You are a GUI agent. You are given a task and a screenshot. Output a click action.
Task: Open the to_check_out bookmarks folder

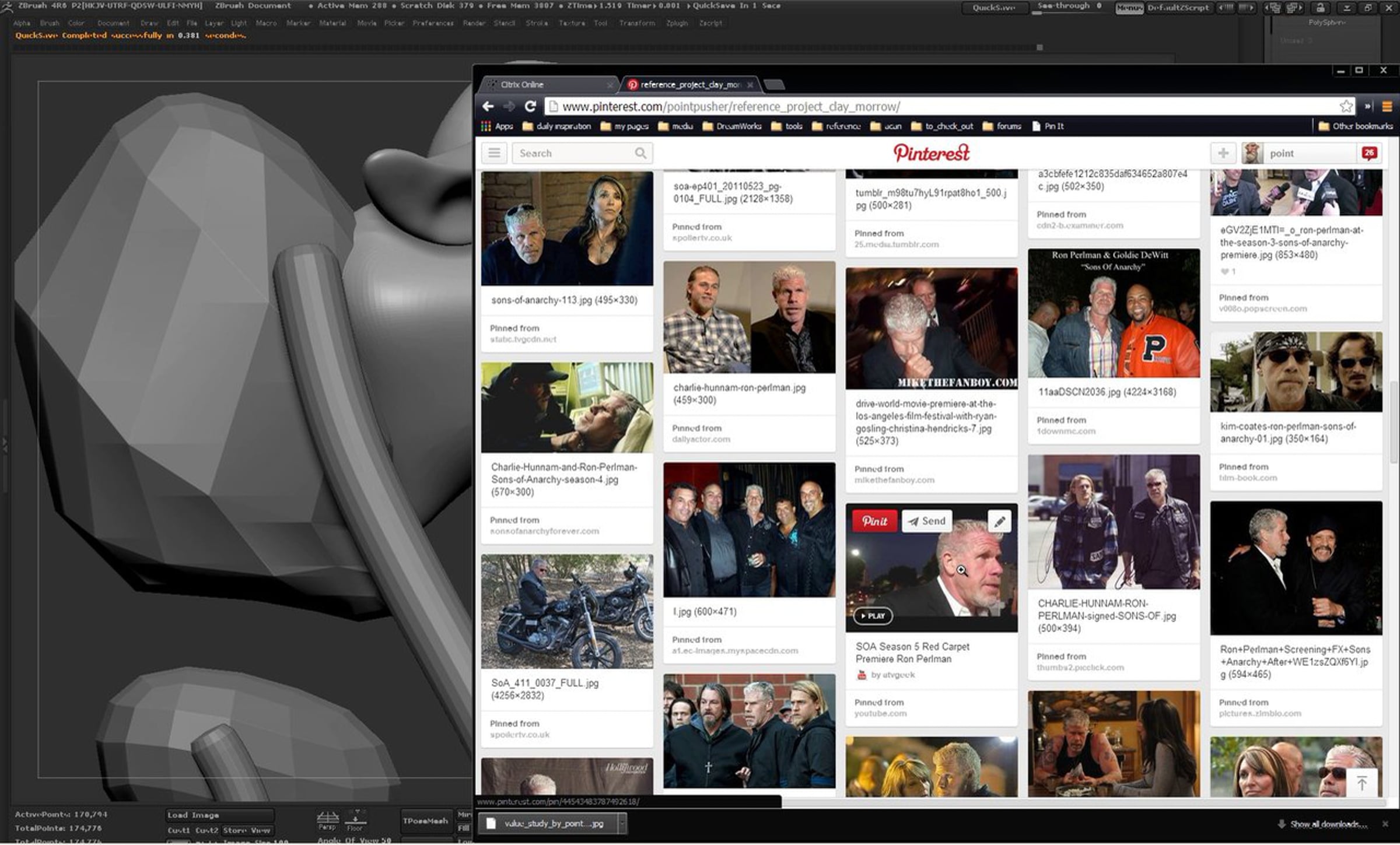pyautogui.click(x=942, y=126)
